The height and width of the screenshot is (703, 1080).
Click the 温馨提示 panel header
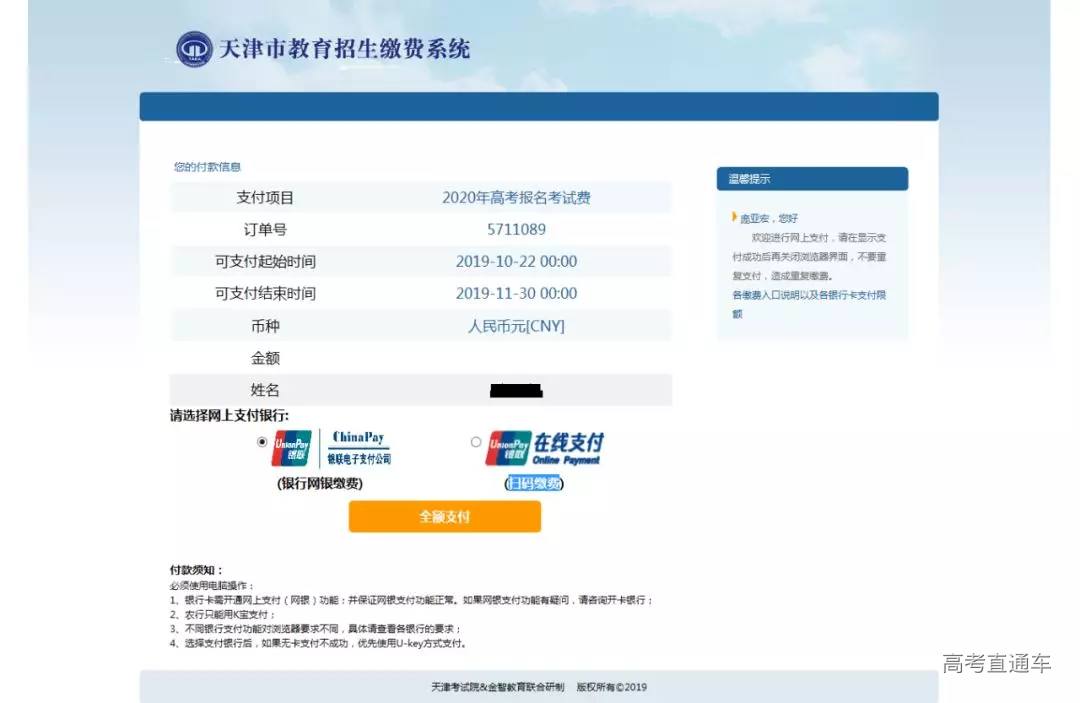(811, 179)
